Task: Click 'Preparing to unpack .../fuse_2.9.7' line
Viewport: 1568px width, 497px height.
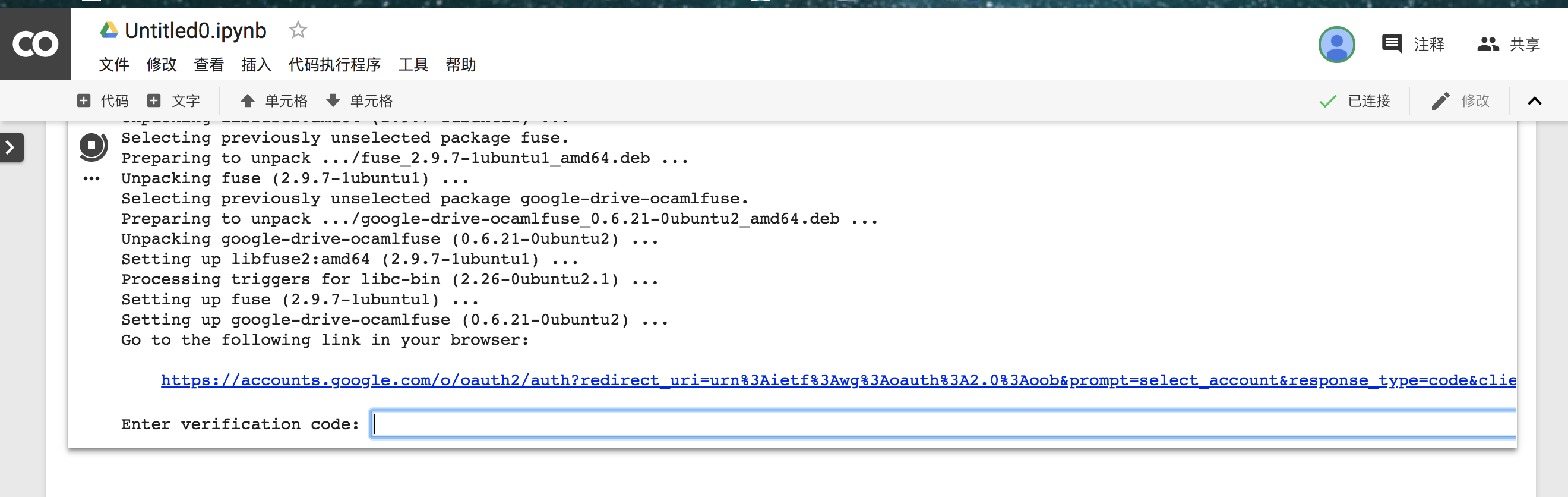Action: 405,158
